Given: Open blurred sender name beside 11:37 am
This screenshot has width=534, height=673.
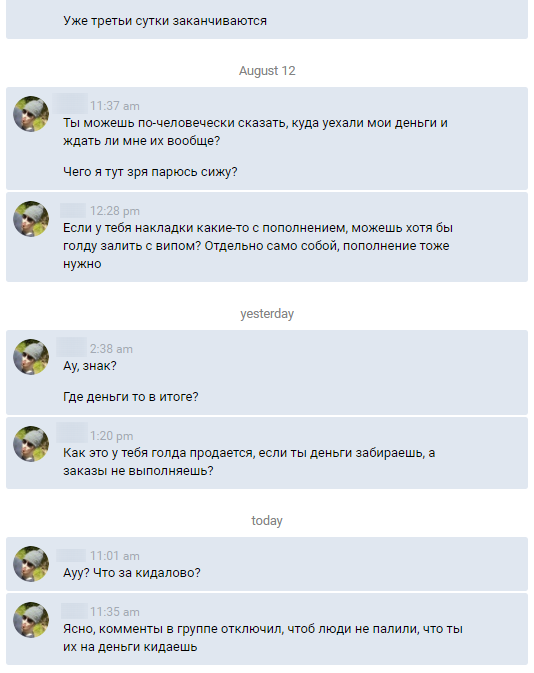Looking at the screenshot, I should [70, 103].
